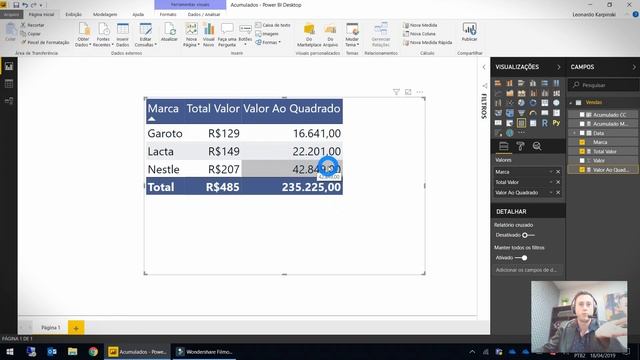The width and height of the screenshot is (640, 360).
Task: Uncheck the Marca field checkbox
Action: click(582, 142)
